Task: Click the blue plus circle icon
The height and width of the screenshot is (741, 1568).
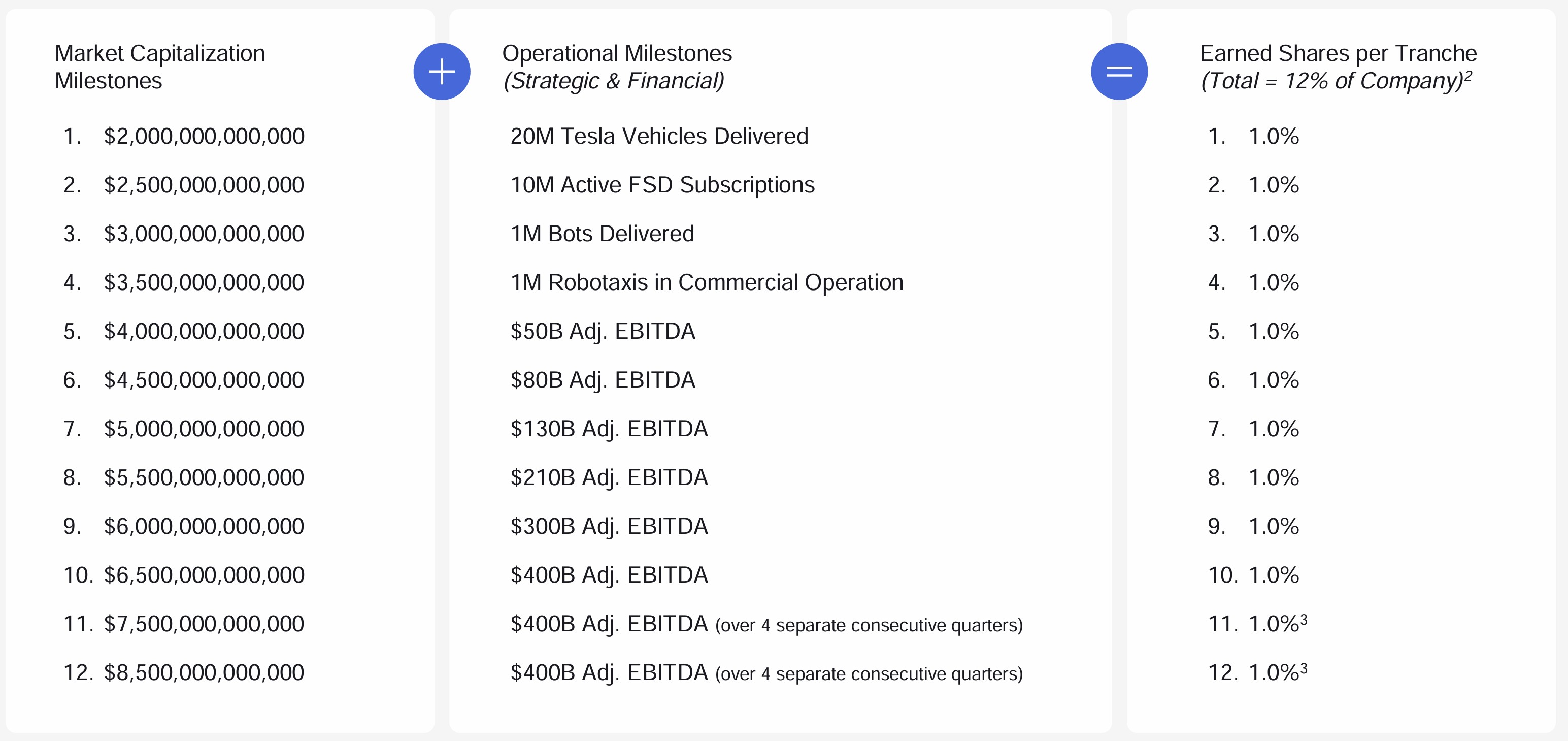Action: 442,72
